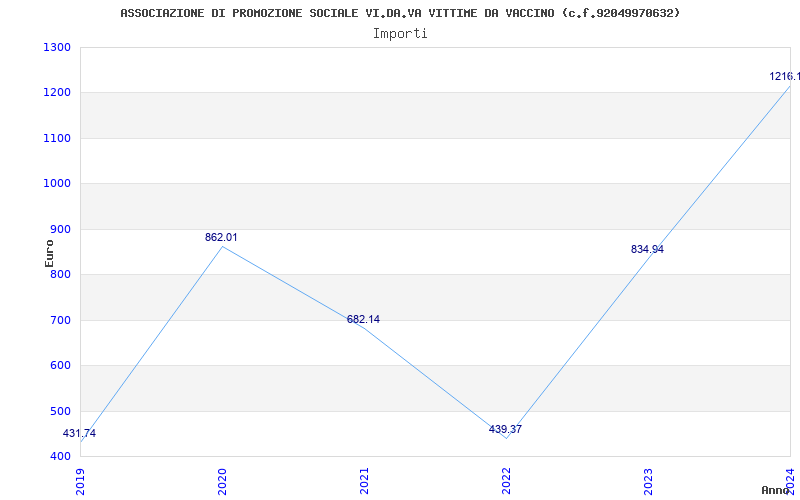This screenshot has height=500, width=800.
Task: Click the 1300 y-axis tick label
Action: (x=57, y=47)
